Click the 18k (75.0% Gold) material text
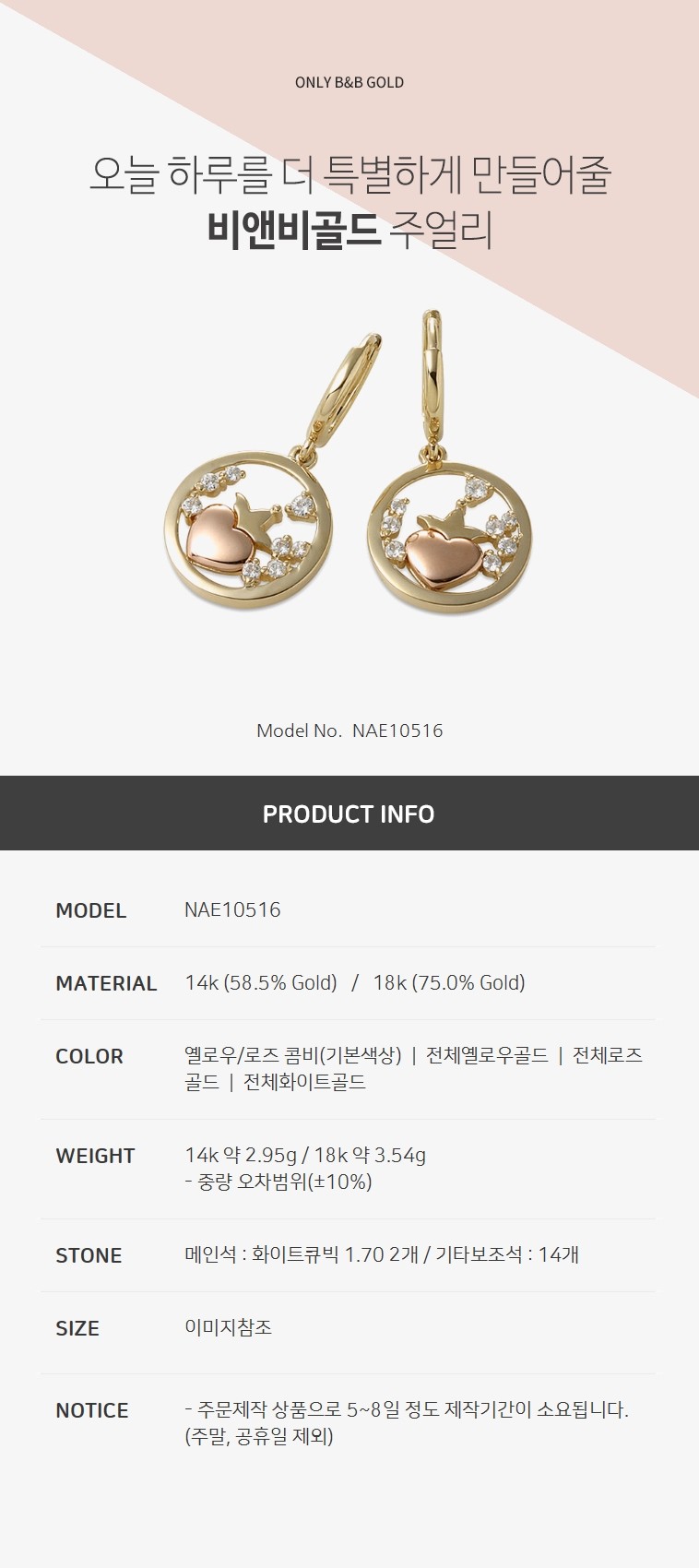 point(449,983)
